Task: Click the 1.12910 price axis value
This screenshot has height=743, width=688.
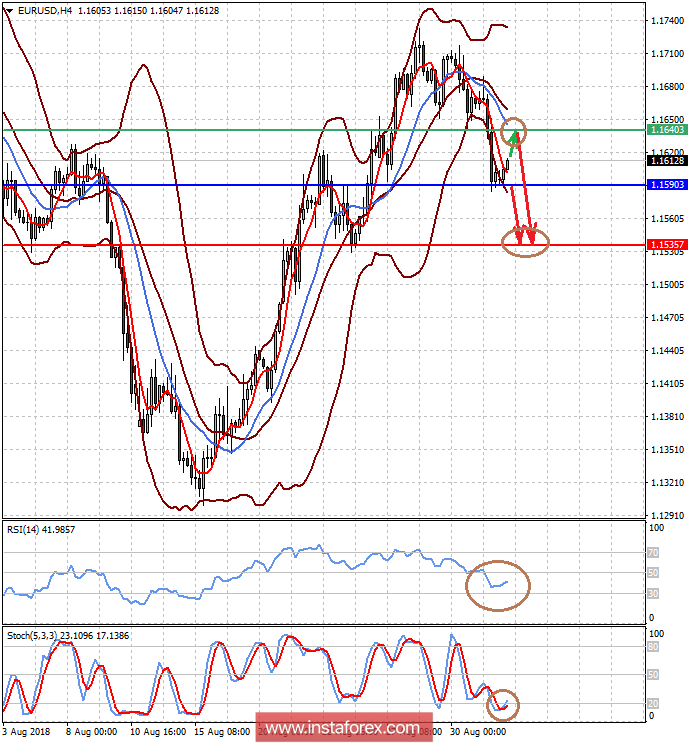Action: click(668, 516)
